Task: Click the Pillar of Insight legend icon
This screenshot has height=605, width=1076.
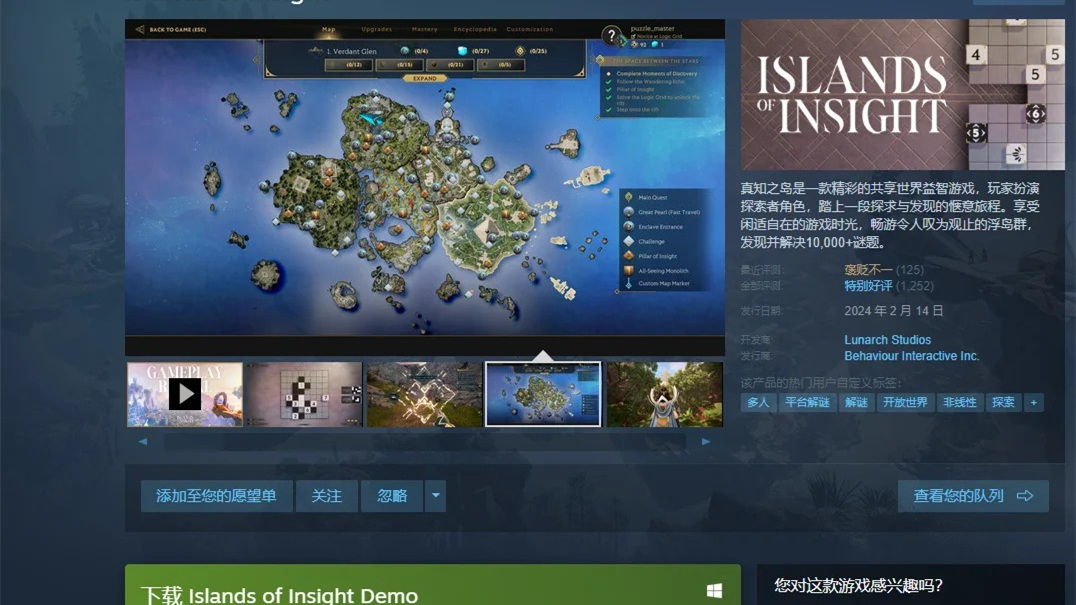Action: [629, 256]
